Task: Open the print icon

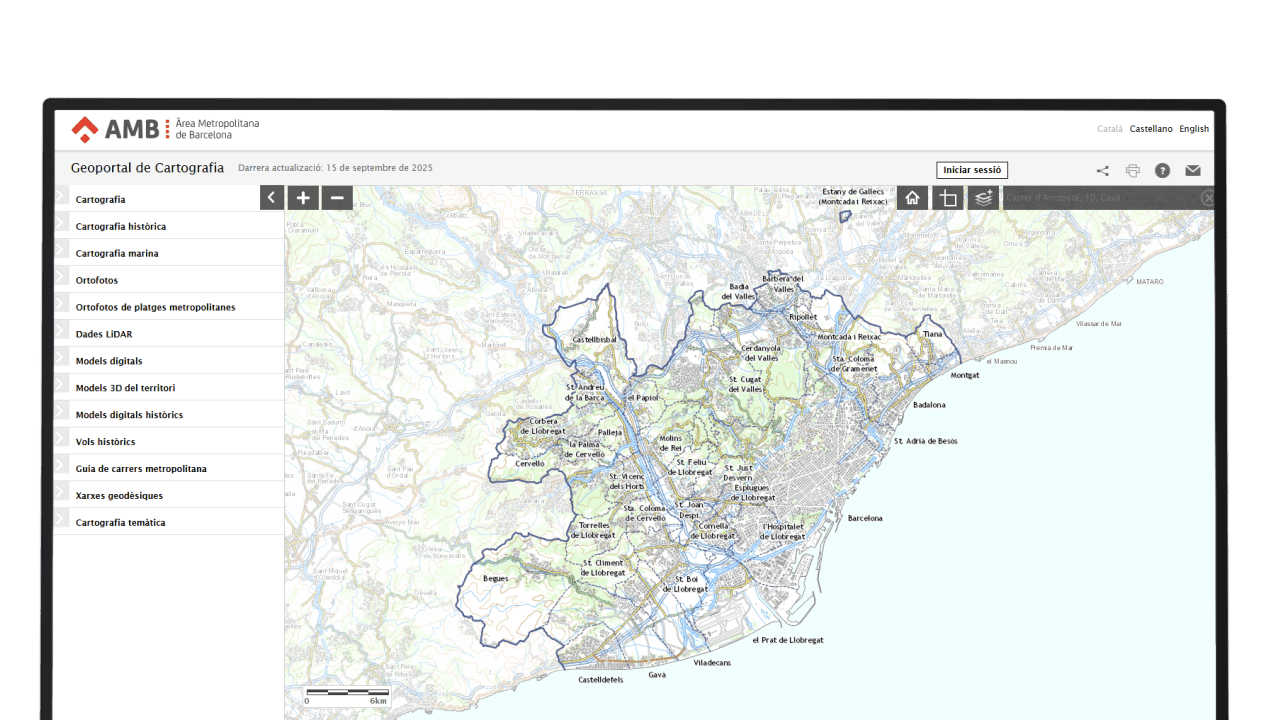Action: click(x=1132, y=170)
